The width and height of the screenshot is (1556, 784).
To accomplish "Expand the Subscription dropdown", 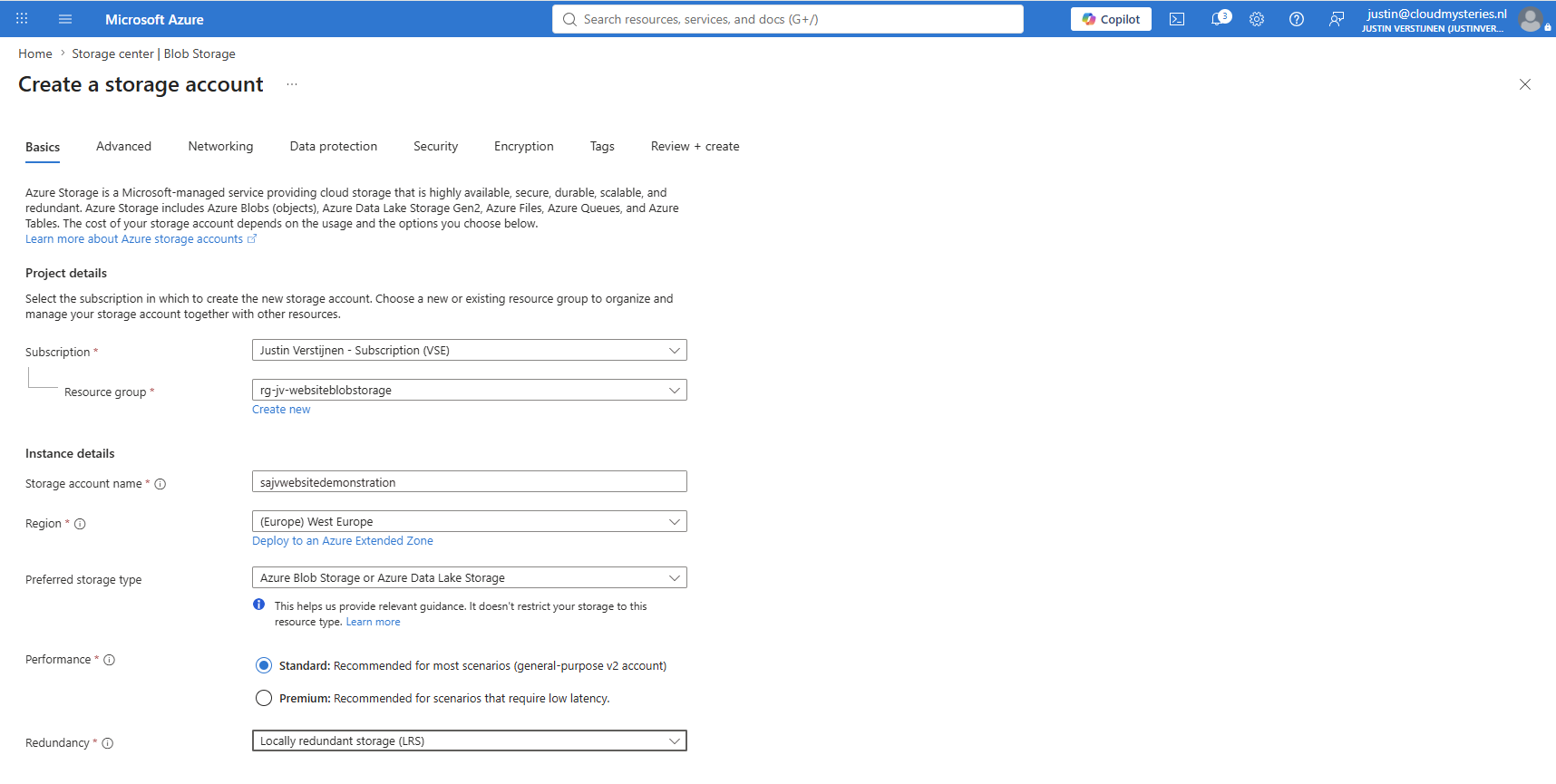I will point(470,350).
